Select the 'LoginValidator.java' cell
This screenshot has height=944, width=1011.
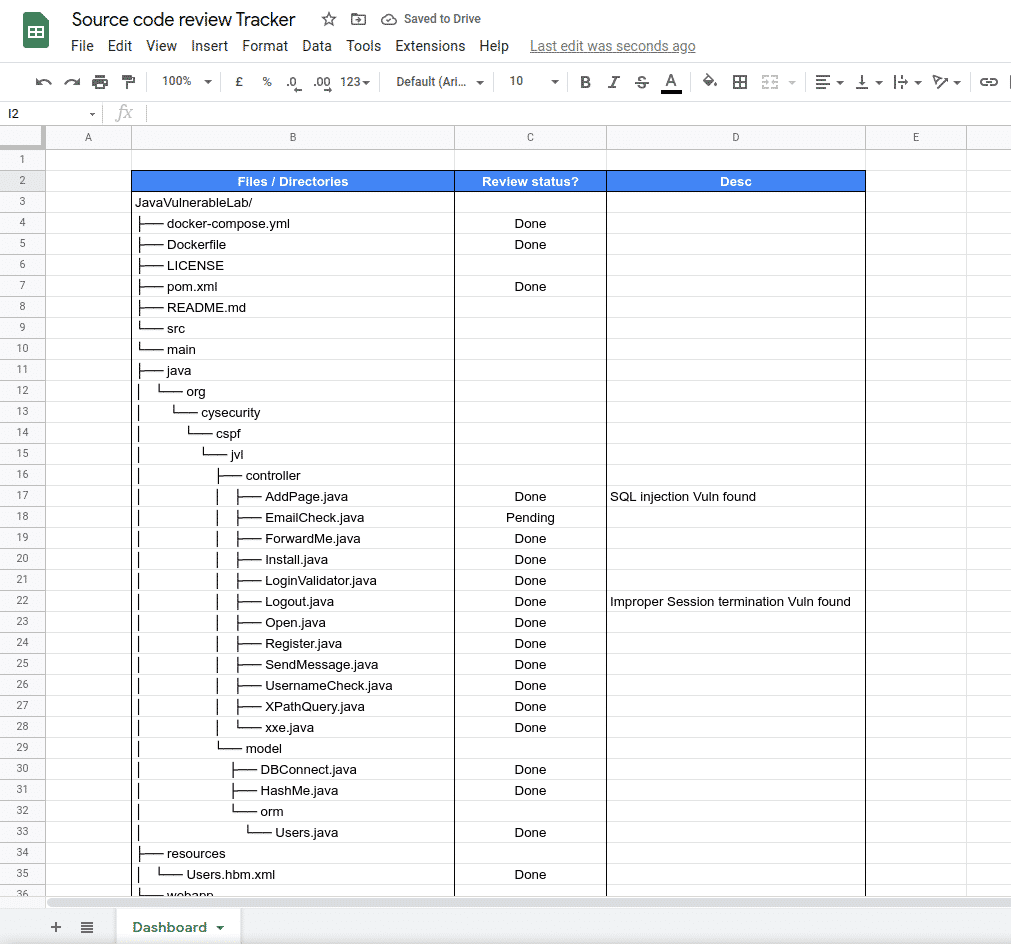tap(293, 580)
